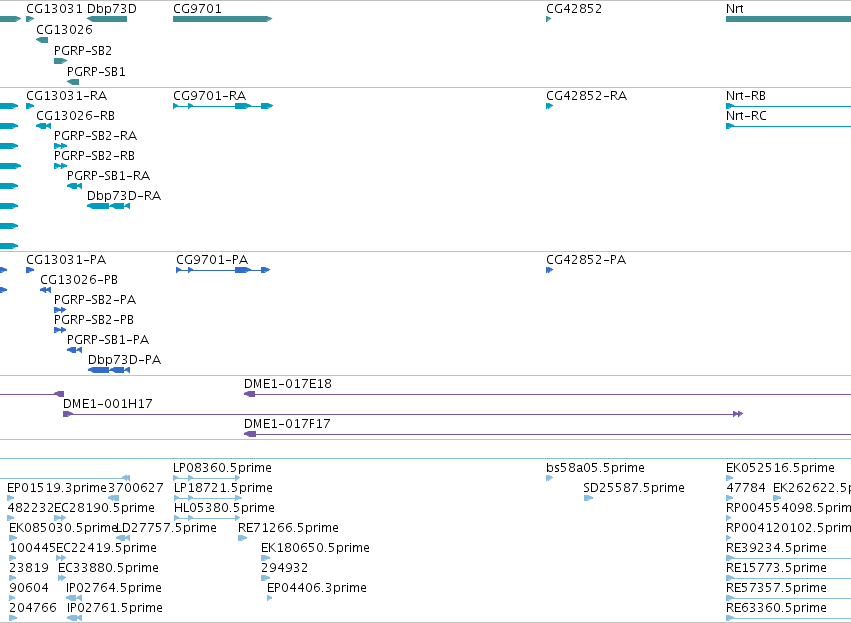
Task: Select the Nrt-RC transcript label
Action: coord(746,116)
